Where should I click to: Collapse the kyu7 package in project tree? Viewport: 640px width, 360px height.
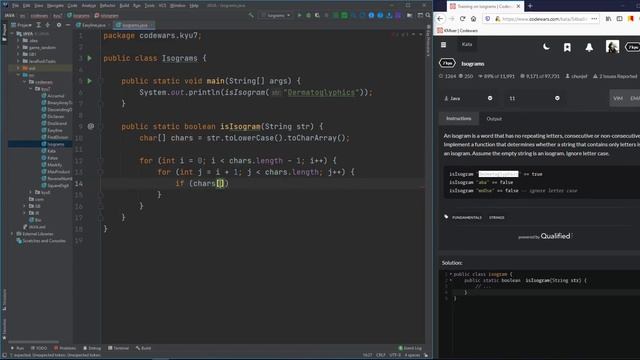pos(31,89)
